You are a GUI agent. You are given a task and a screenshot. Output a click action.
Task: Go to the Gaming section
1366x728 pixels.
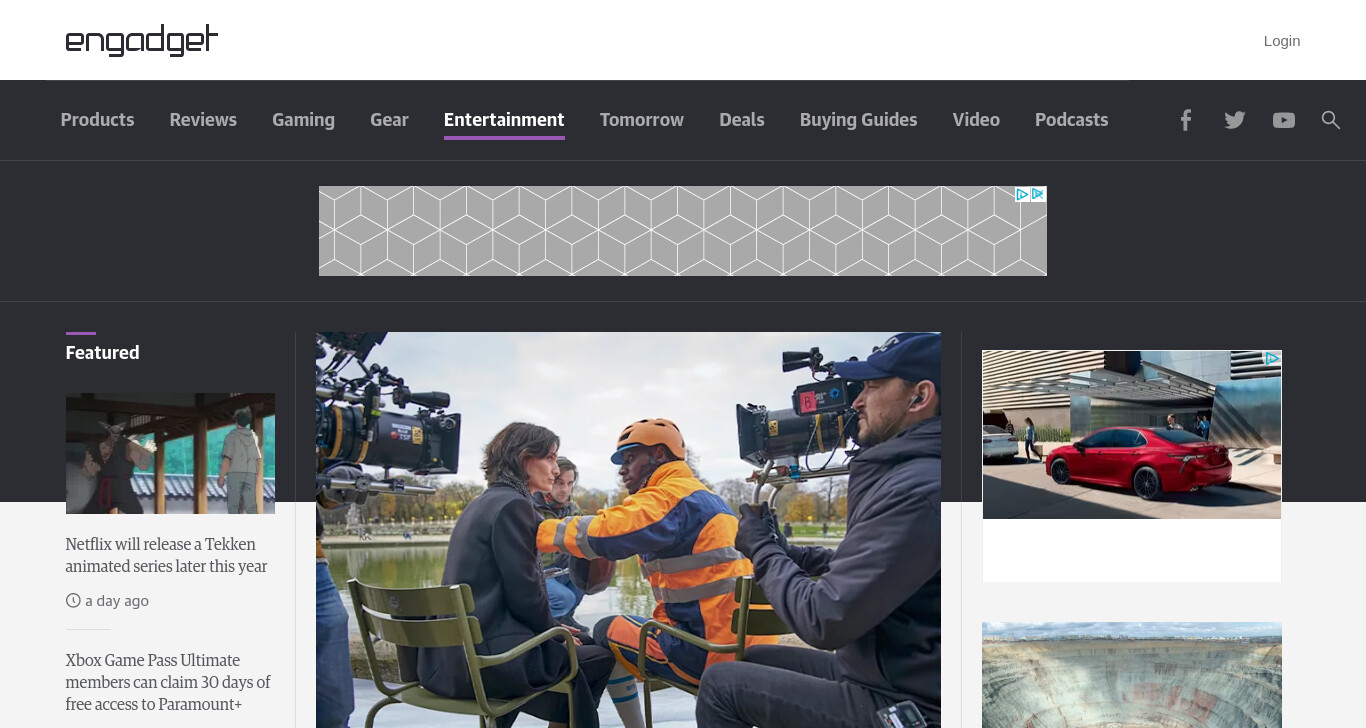pos(303,120)
